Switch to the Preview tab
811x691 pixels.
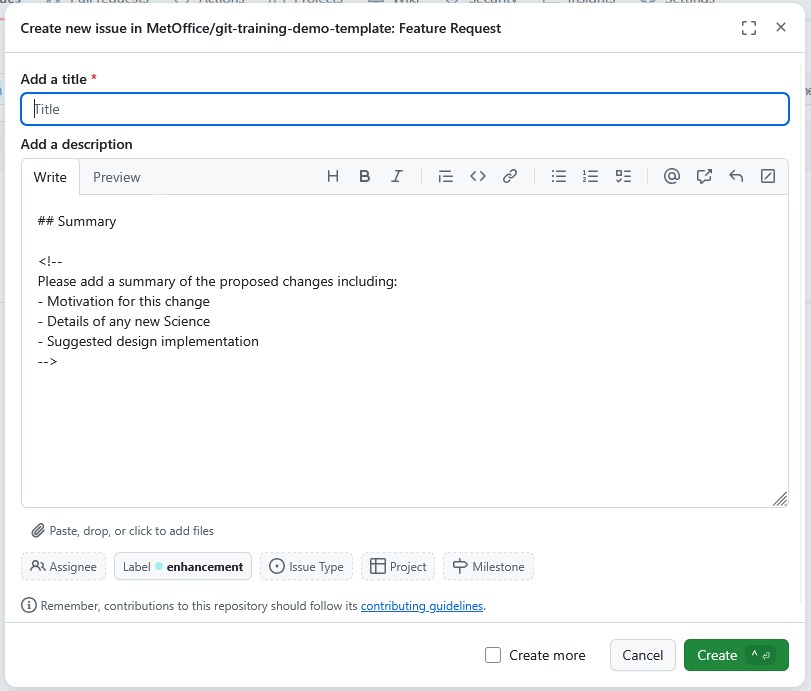tap(116, 177)
